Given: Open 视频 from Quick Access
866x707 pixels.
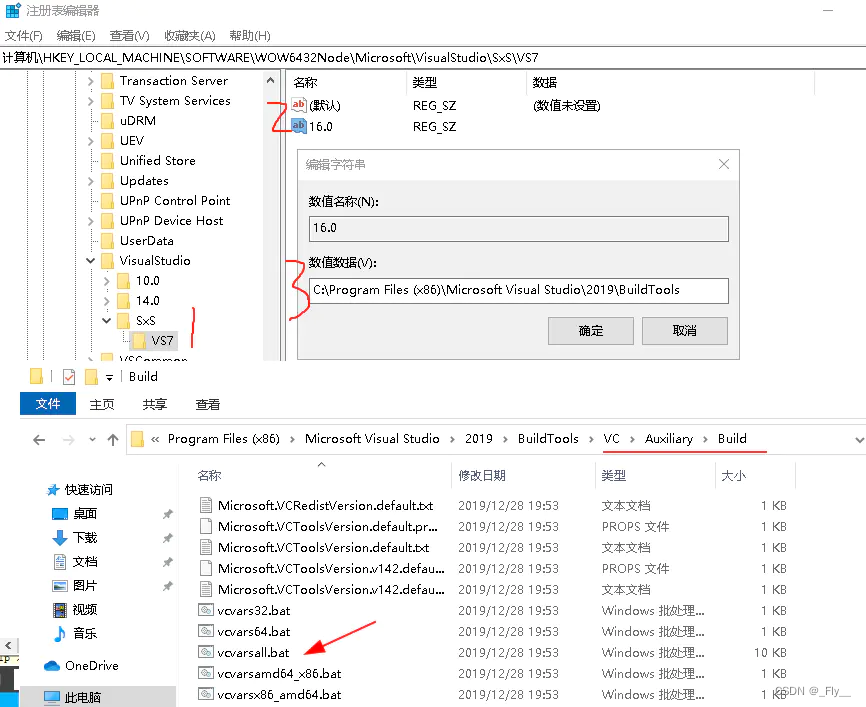Looking at the screenshot, I should click(77, 608).
